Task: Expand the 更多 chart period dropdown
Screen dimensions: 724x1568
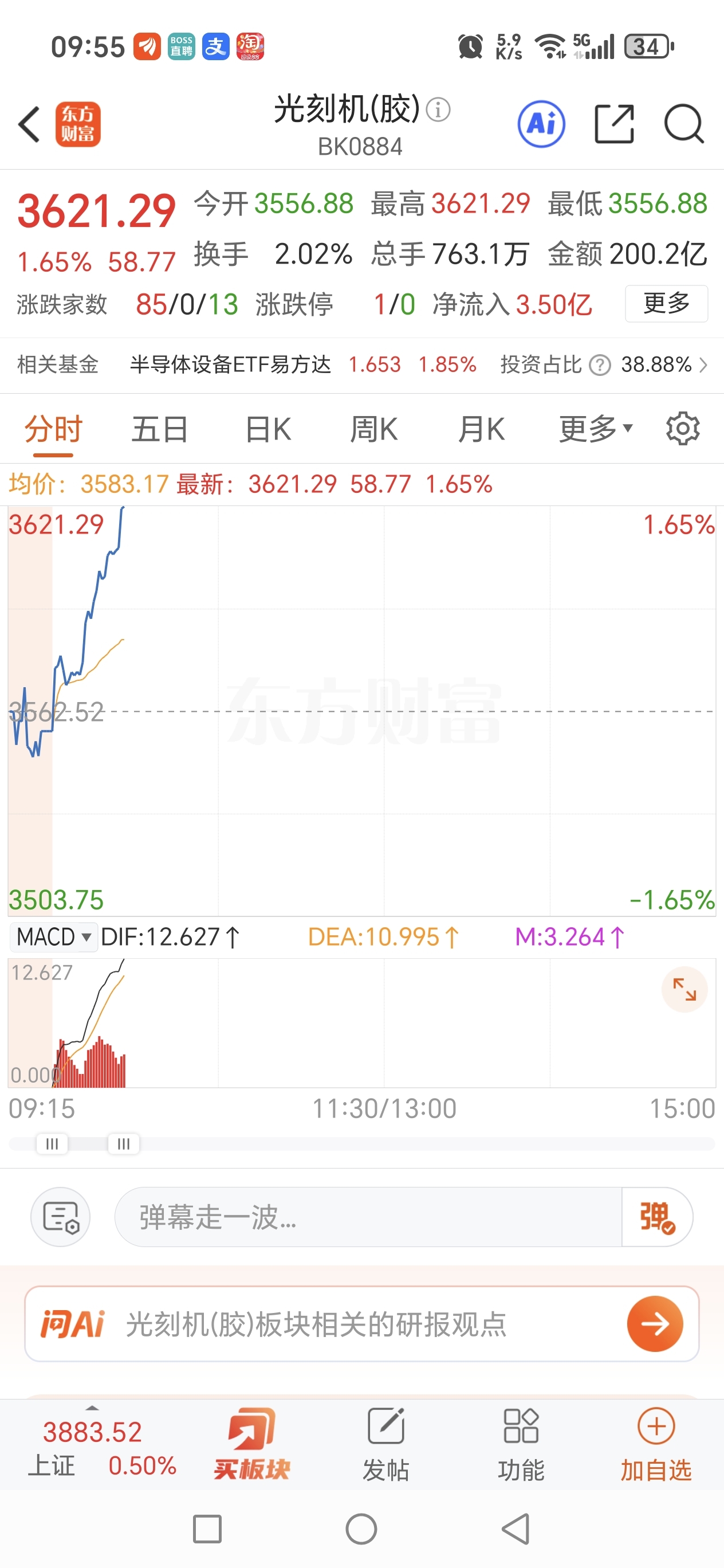Action: (x=596, y=429)
